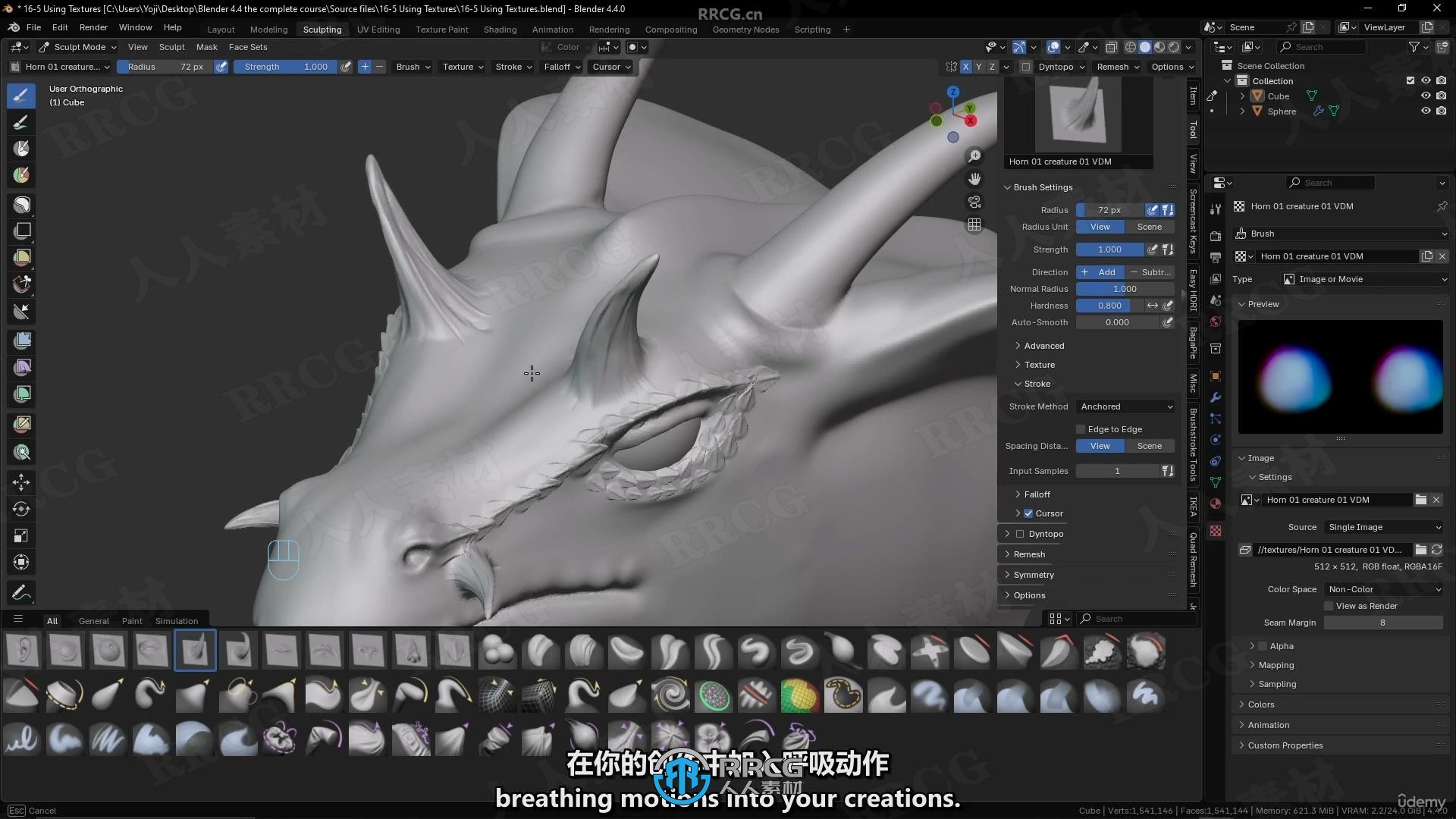Toggle X axis symmetry button

965,67
